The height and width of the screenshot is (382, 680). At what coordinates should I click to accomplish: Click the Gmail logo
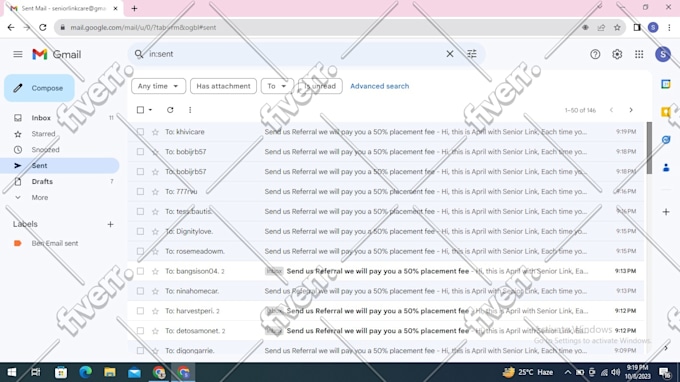point(56,54)
